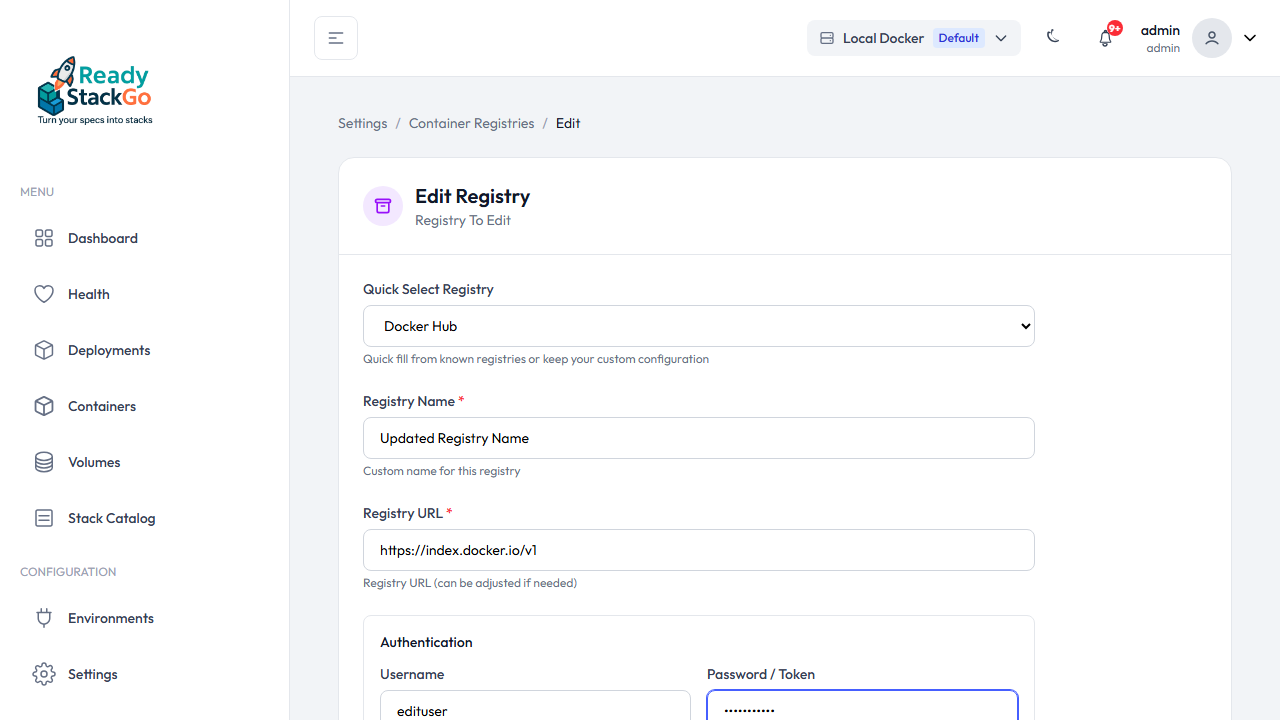Open Quick Select Registry dropdown
Image resolution: width=1280 pixels, height=720 pixels.
point(698,326)
